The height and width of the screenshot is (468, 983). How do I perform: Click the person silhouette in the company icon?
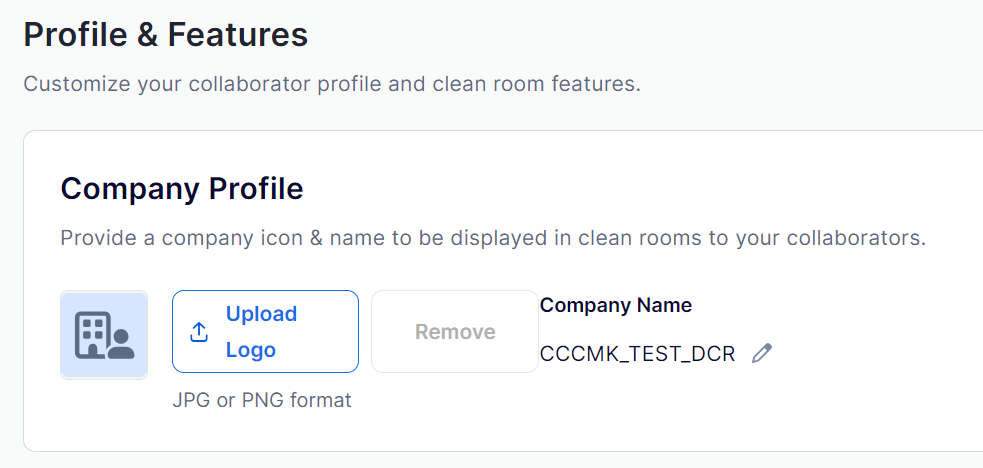121,344
